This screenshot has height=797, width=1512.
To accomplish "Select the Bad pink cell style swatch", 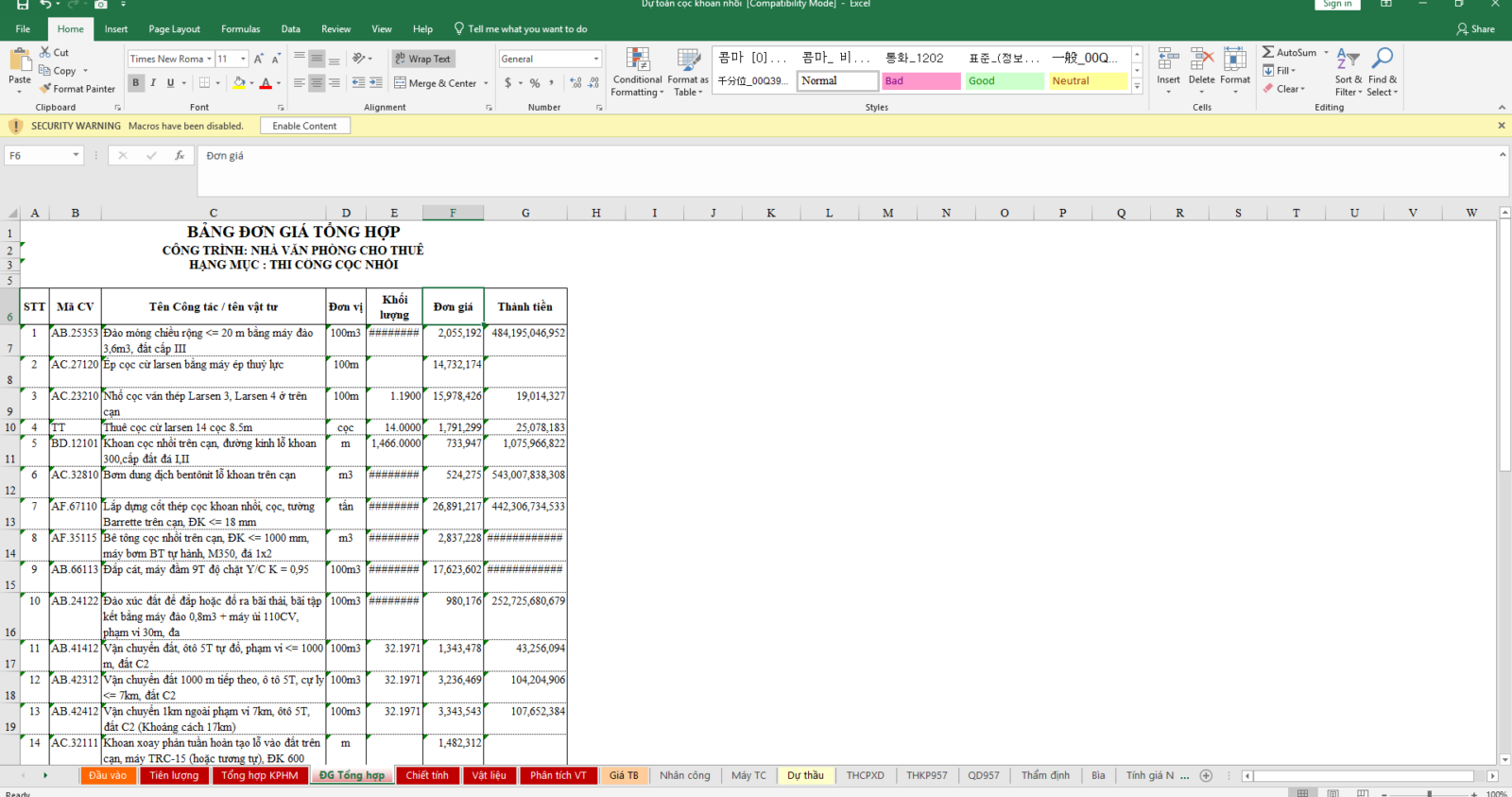I will 920,81.
